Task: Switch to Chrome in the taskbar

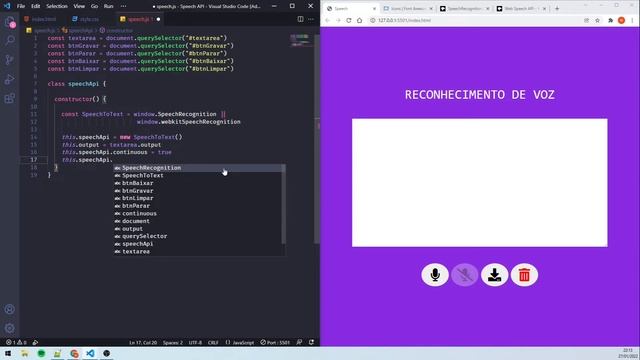Action: [x=74, y=353]
